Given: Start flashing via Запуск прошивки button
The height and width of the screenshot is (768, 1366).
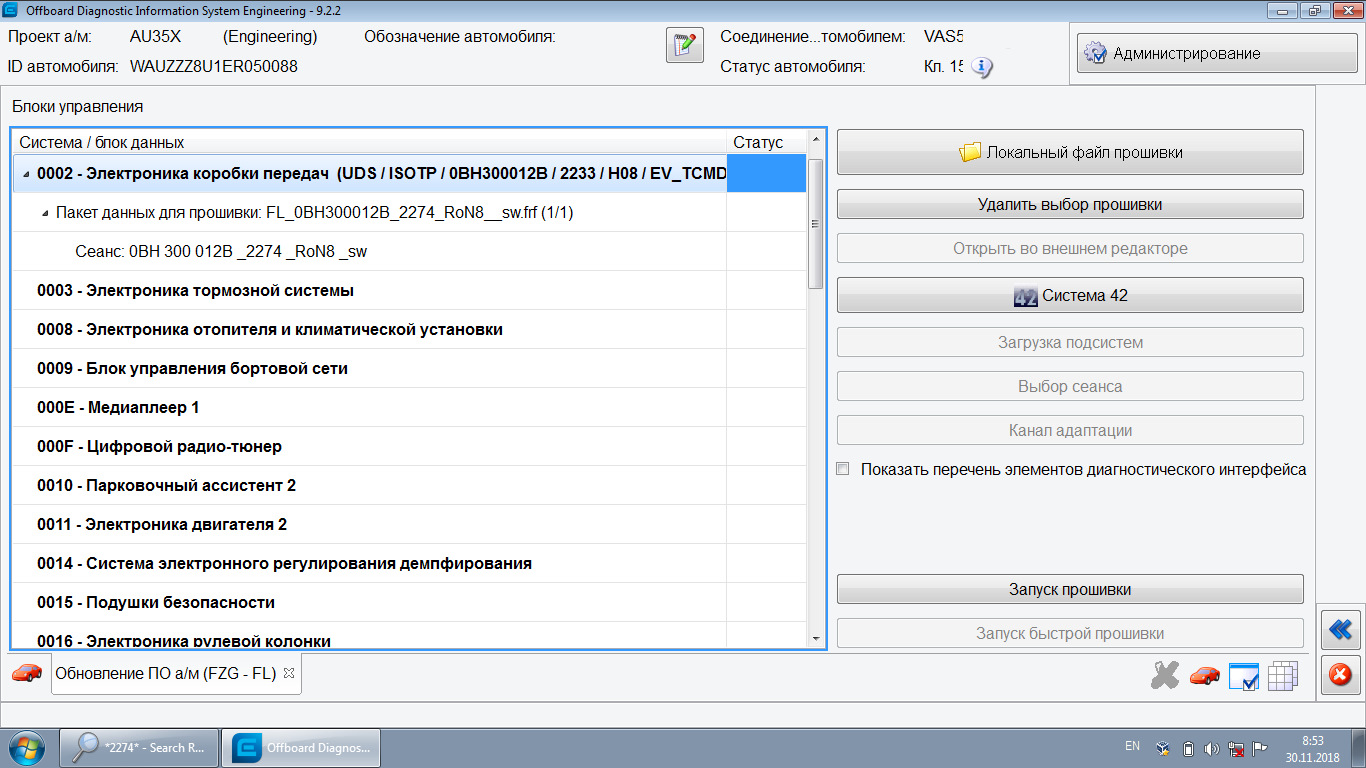Looking at the screenshot, I should click(x=1069, y=588).
